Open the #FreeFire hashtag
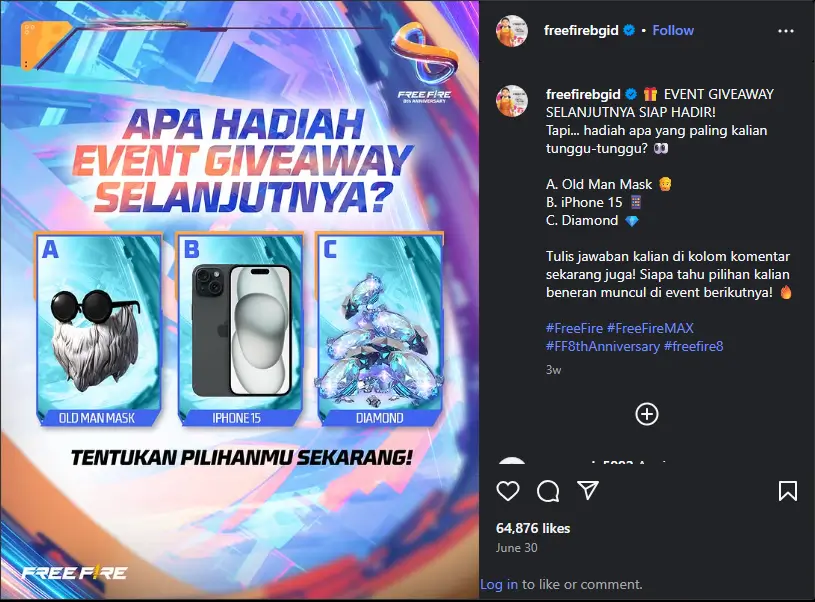Image resolution: width=815 pixels, height=602 pixels. pos(574,328)
